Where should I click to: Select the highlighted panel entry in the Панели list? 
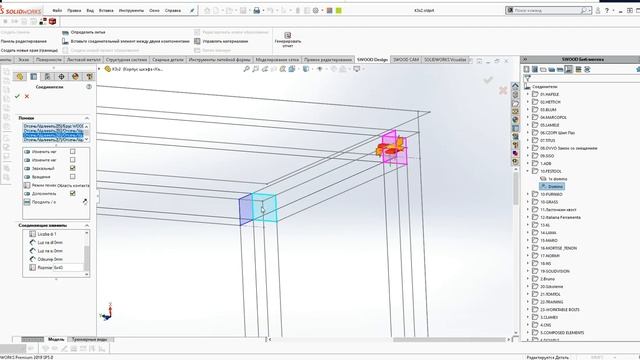(x=53, y=135)
